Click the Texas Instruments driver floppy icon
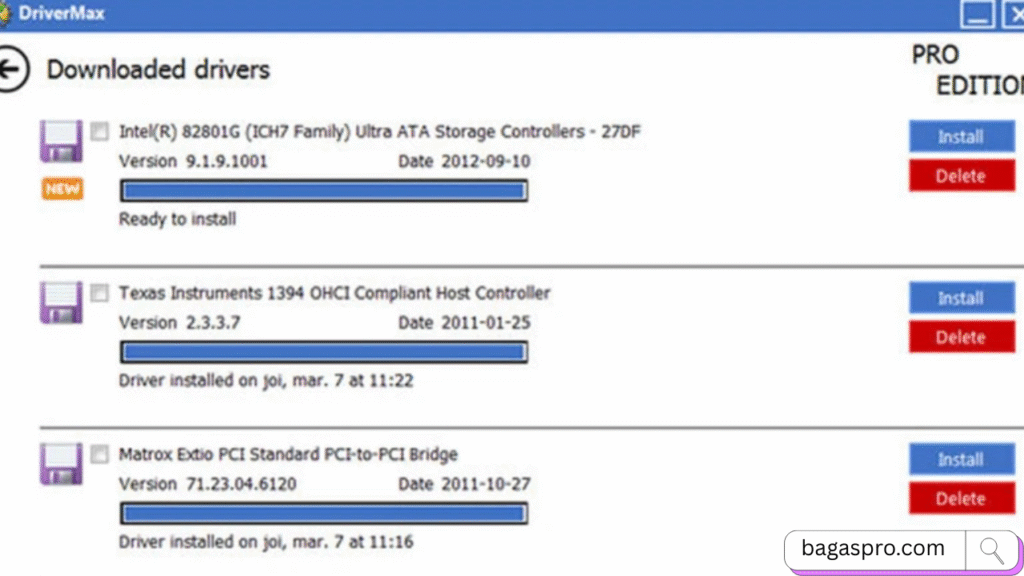Screen dimensions: 1024x576 coord(60,302)
